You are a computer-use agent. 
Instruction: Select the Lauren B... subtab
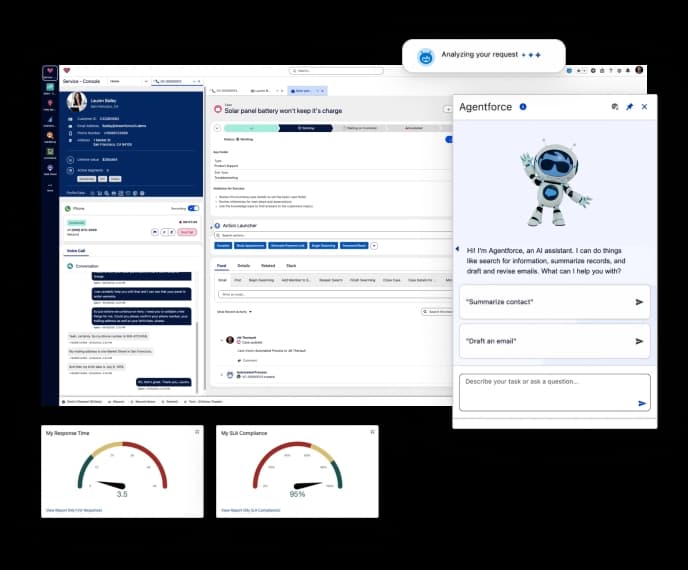262,91
